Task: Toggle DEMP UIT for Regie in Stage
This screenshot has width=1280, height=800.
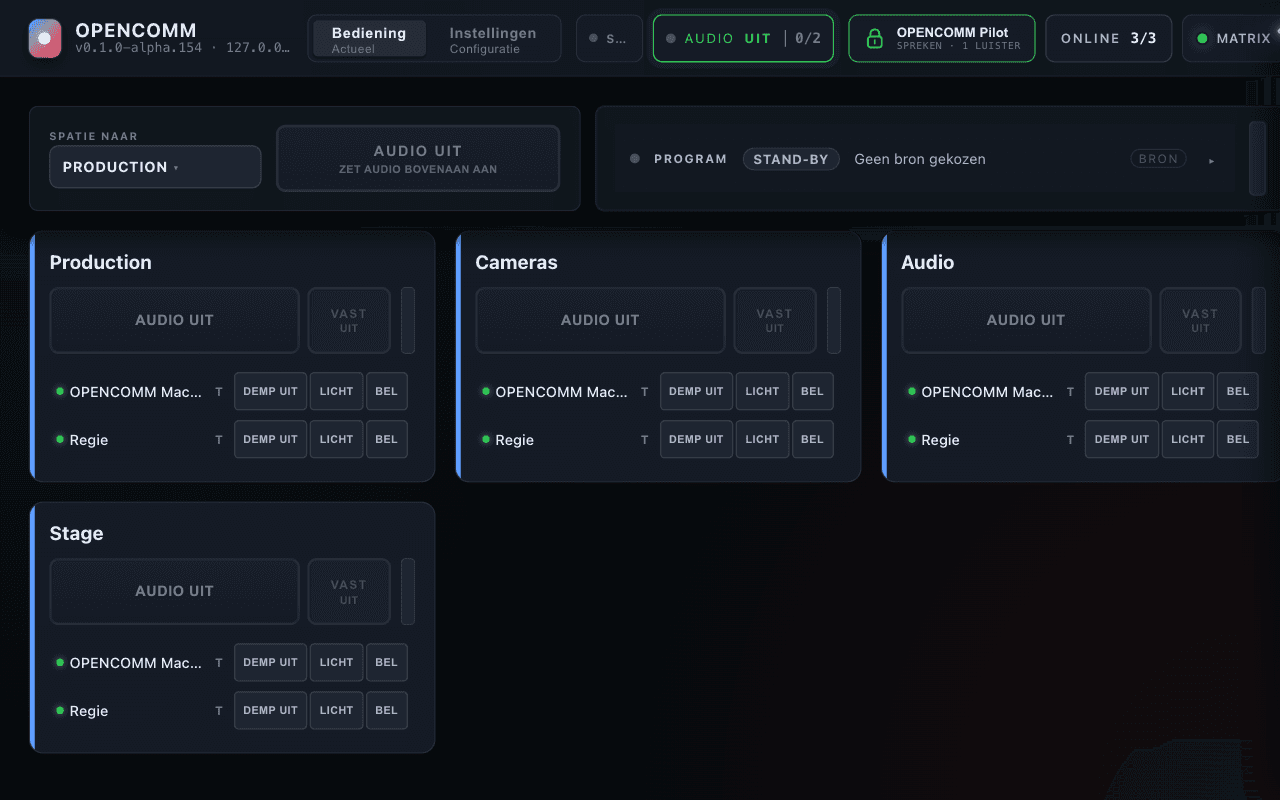Action: coord(270,710)
